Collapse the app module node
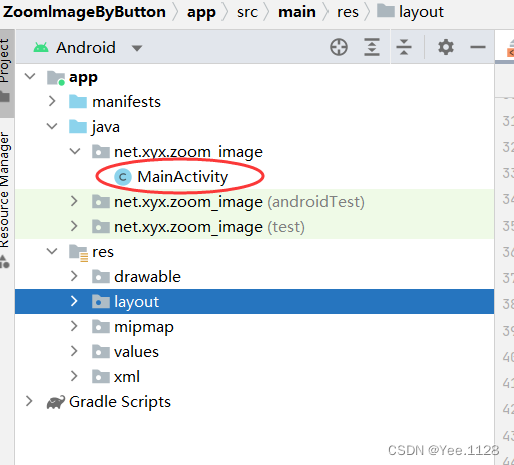The image size is (514, 465). click(x=30, y=77)
